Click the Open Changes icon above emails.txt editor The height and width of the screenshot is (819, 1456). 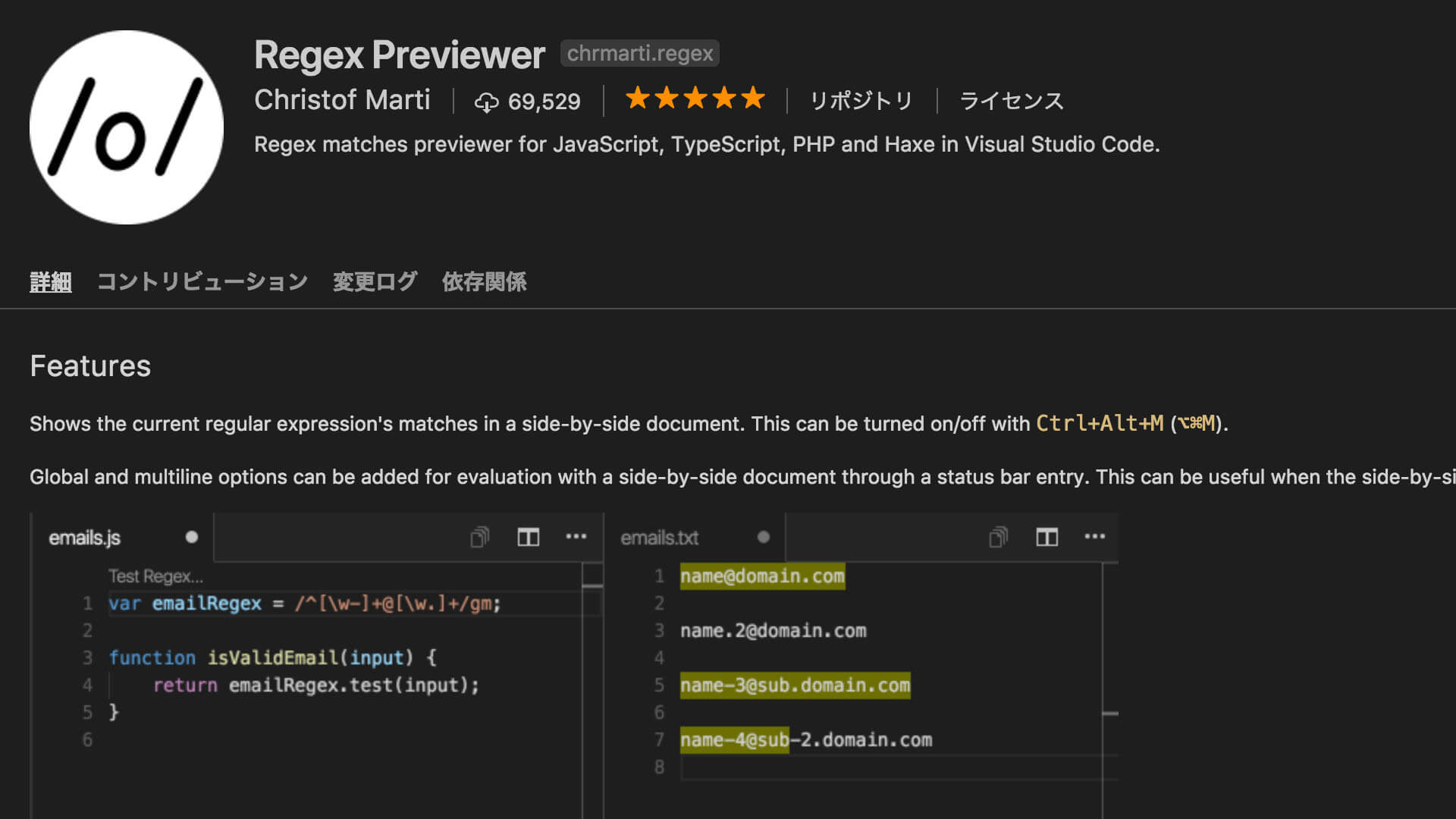[x=997, y=537]
